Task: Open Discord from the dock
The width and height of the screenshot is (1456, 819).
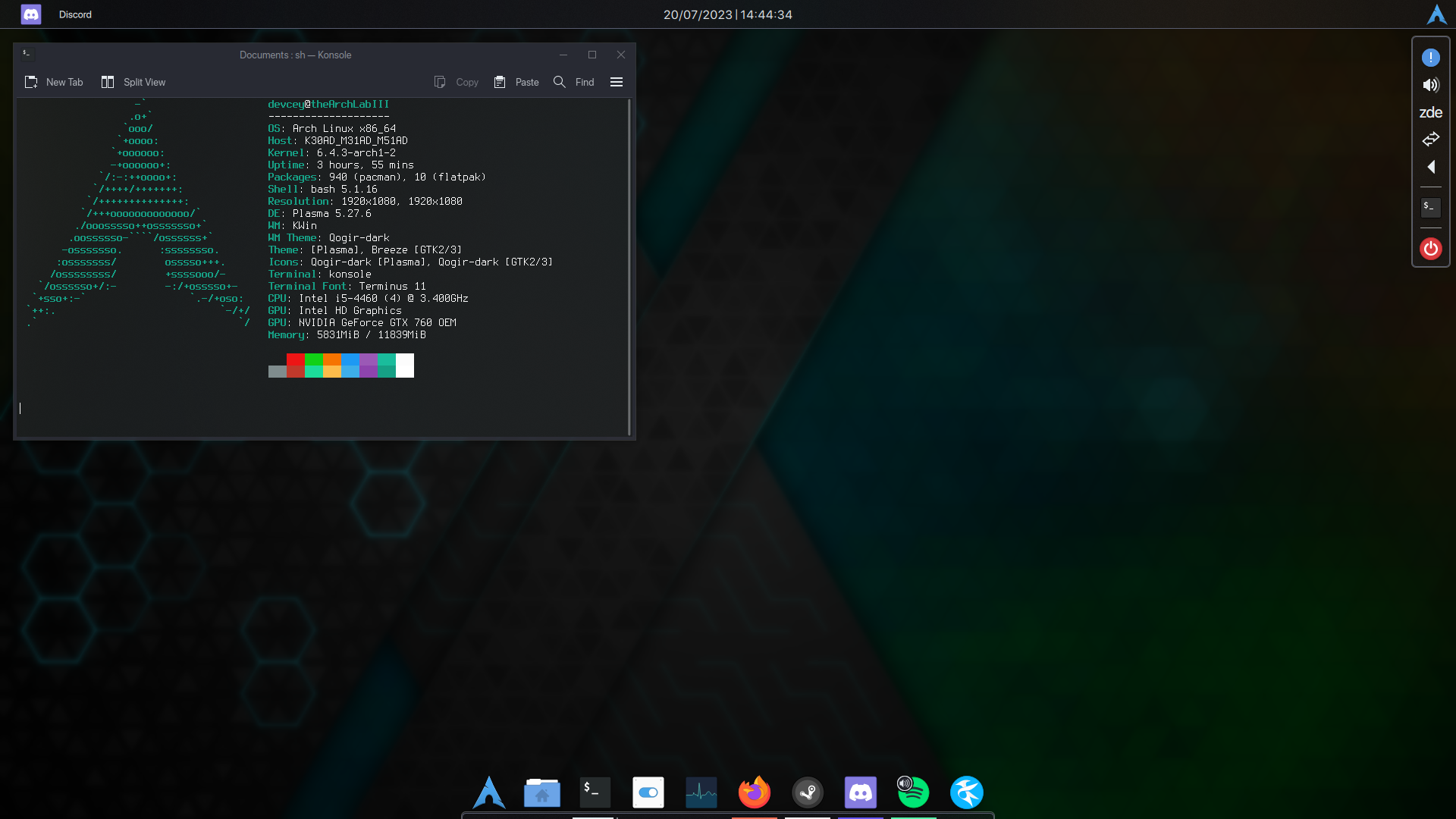Action: pos(861,792)
